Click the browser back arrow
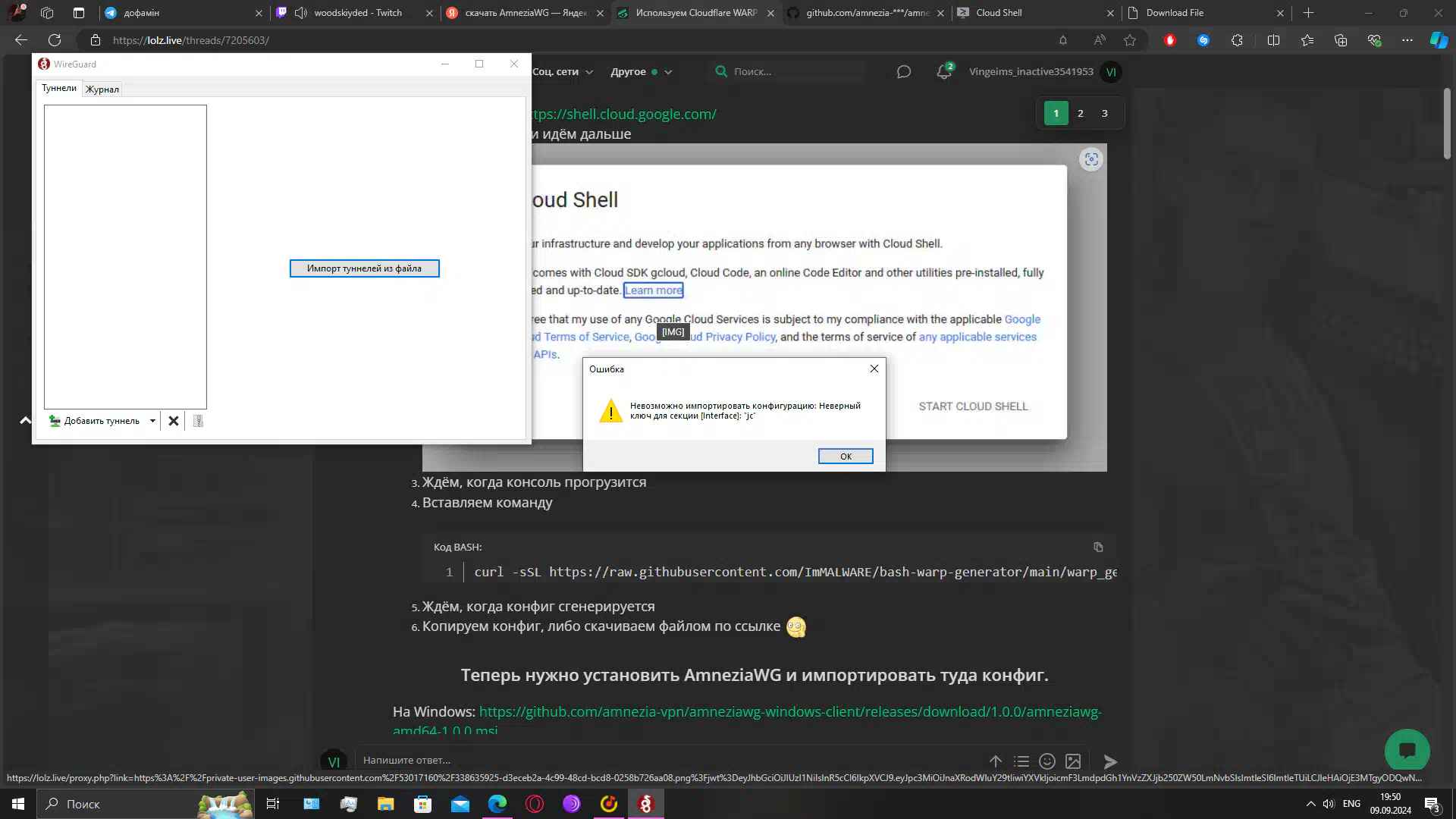Viewport: 1456px width, 819px height. click(21, 40)
